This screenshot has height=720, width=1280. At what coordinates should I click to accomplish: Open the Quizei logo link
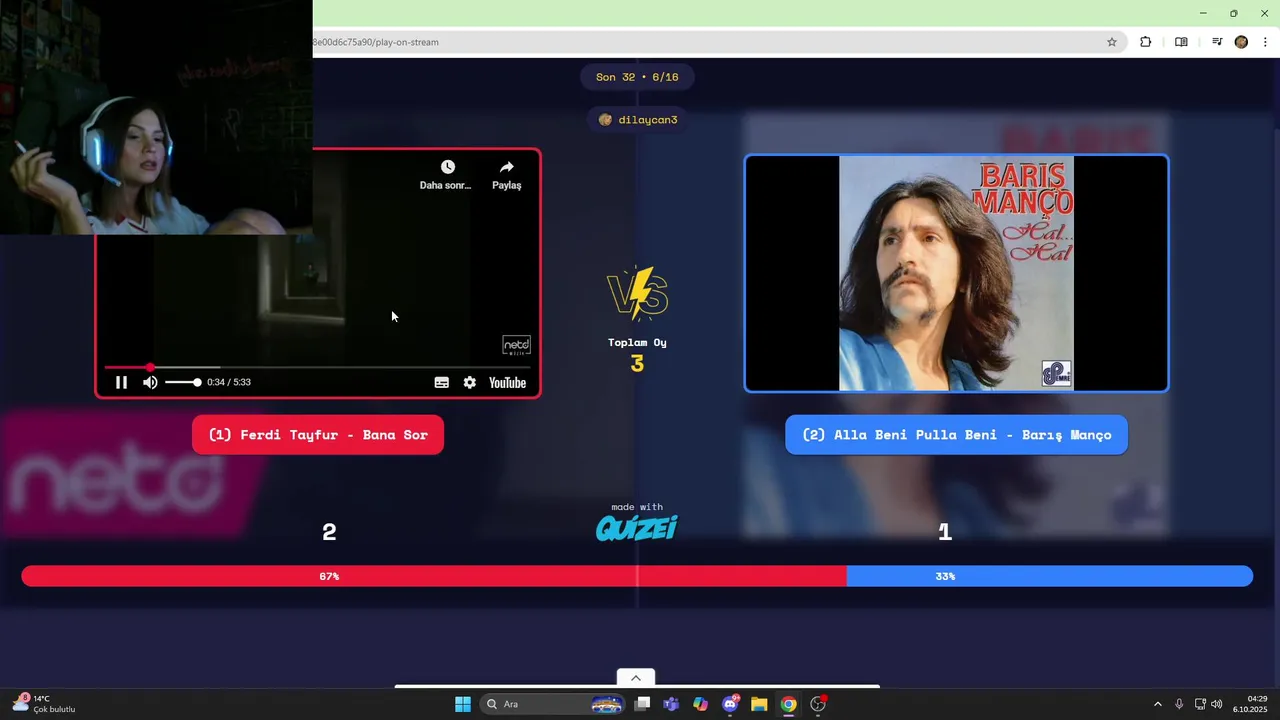(x=637, y=528)
